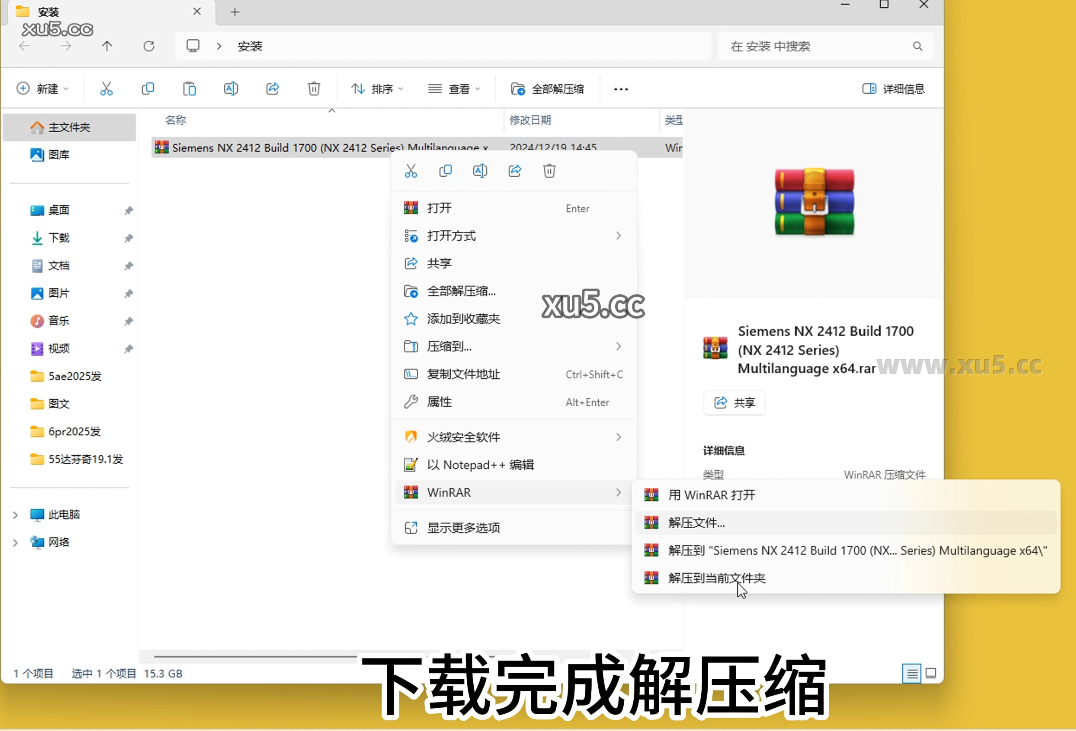The height and width of the screenshot is (731, 1076).
Task: Select the Paste icon in the toolbar
Action: (x=189, y=89)
